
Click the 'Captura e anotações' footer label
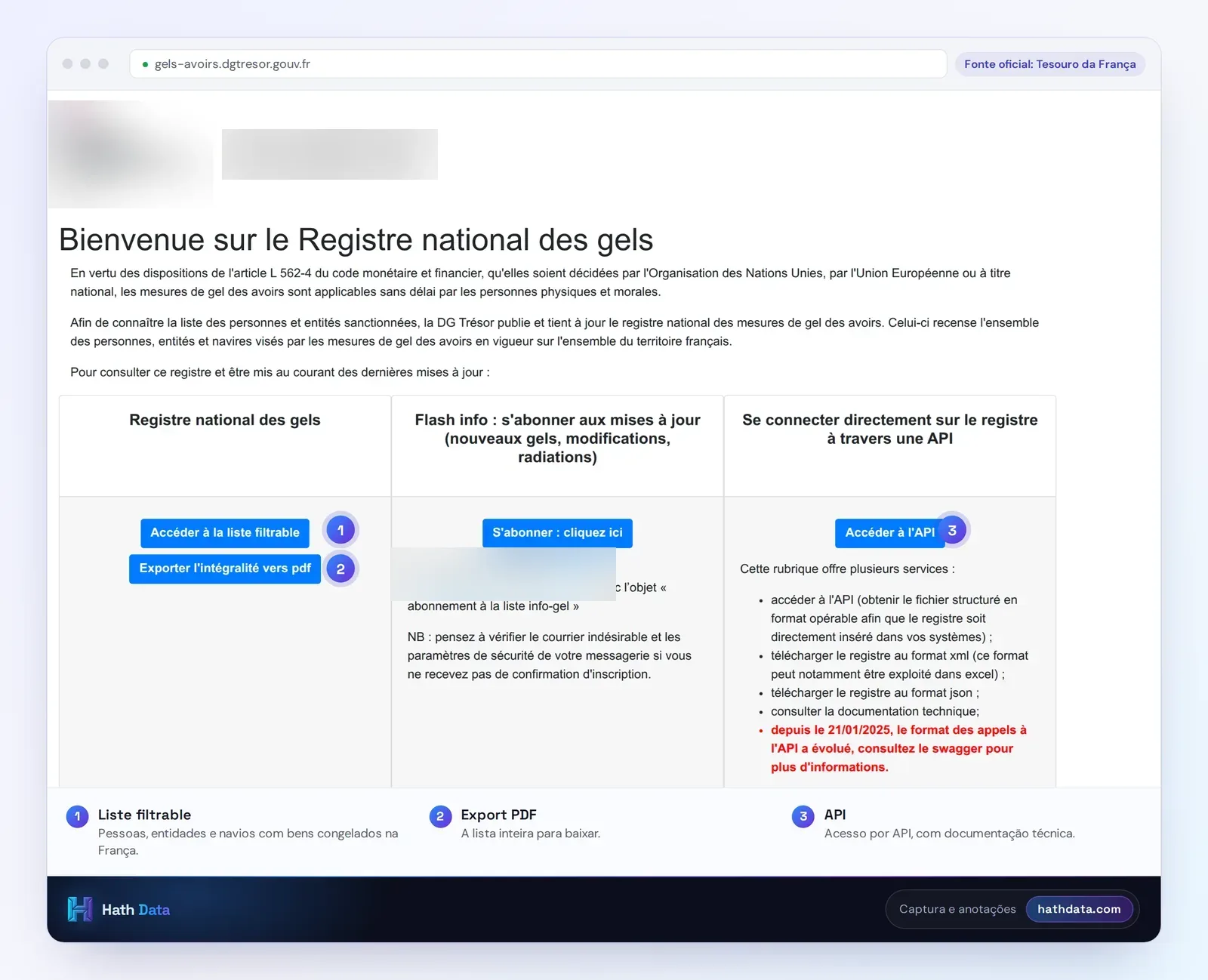coord(957,909)
